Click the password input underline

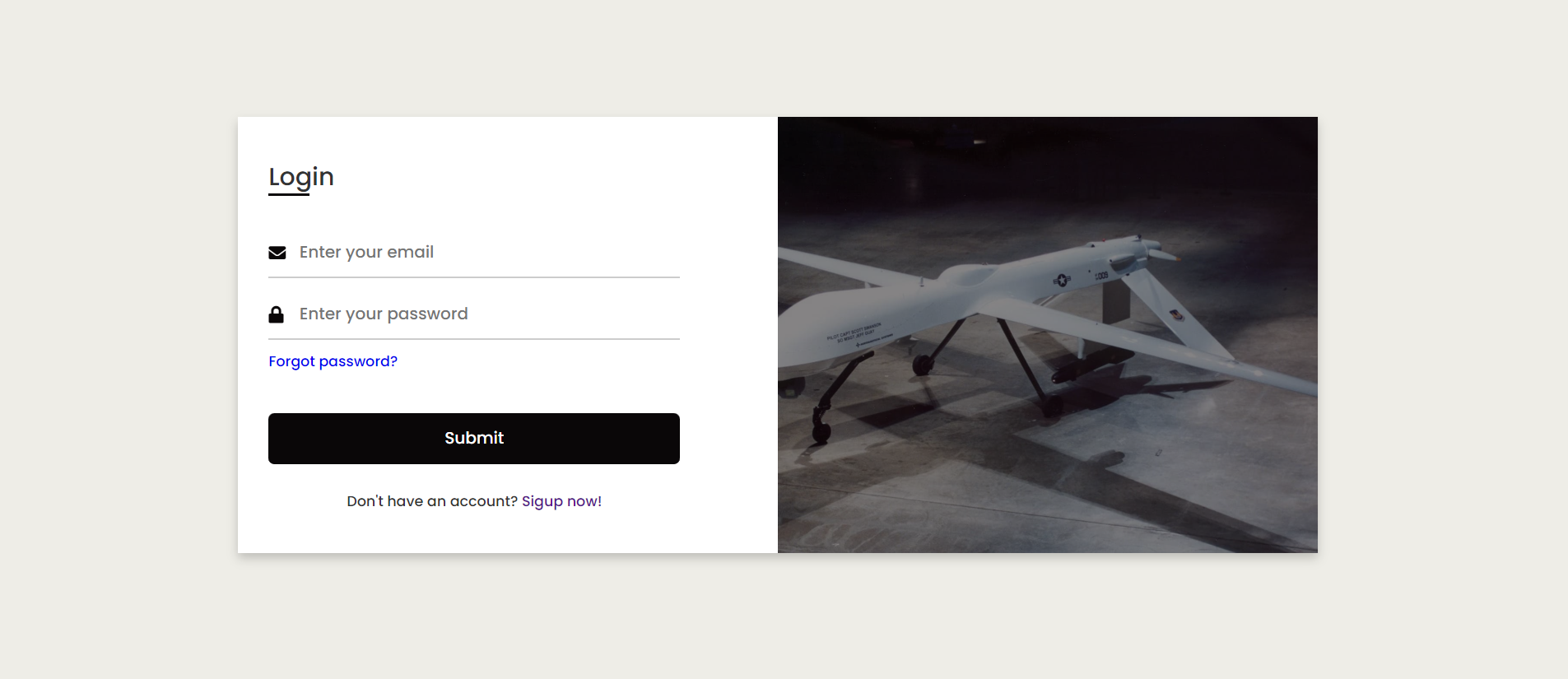(x=473, y=338)
